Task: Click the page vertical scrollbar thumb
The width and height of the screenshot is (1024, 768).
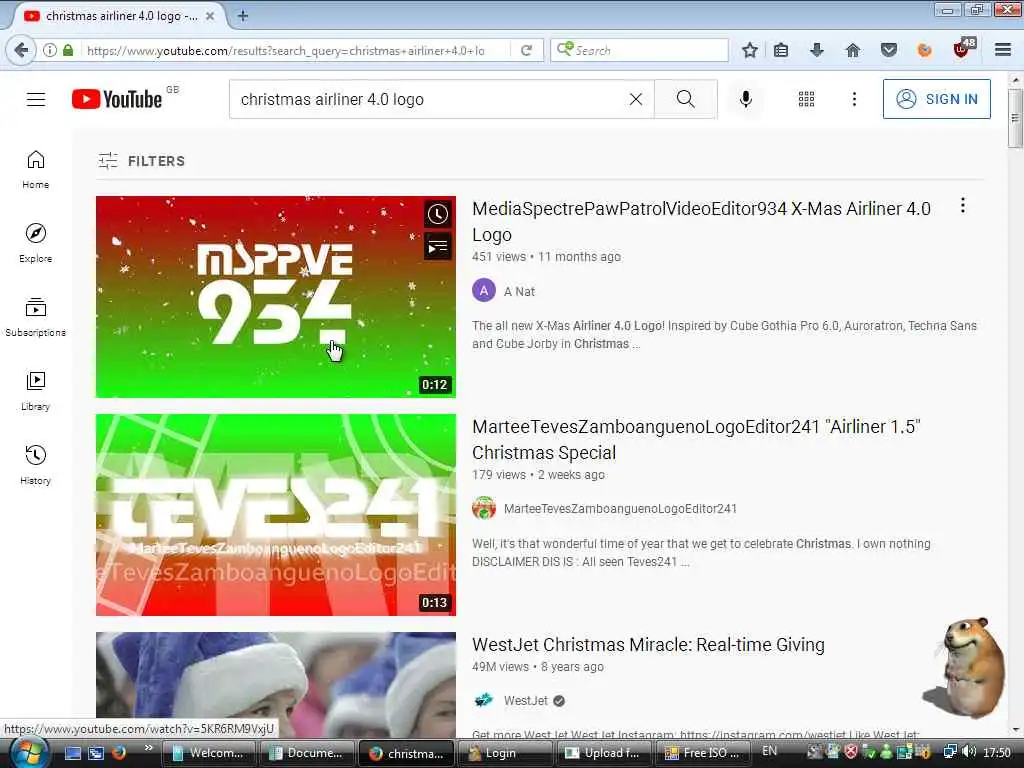Action: coord(1015,118)
